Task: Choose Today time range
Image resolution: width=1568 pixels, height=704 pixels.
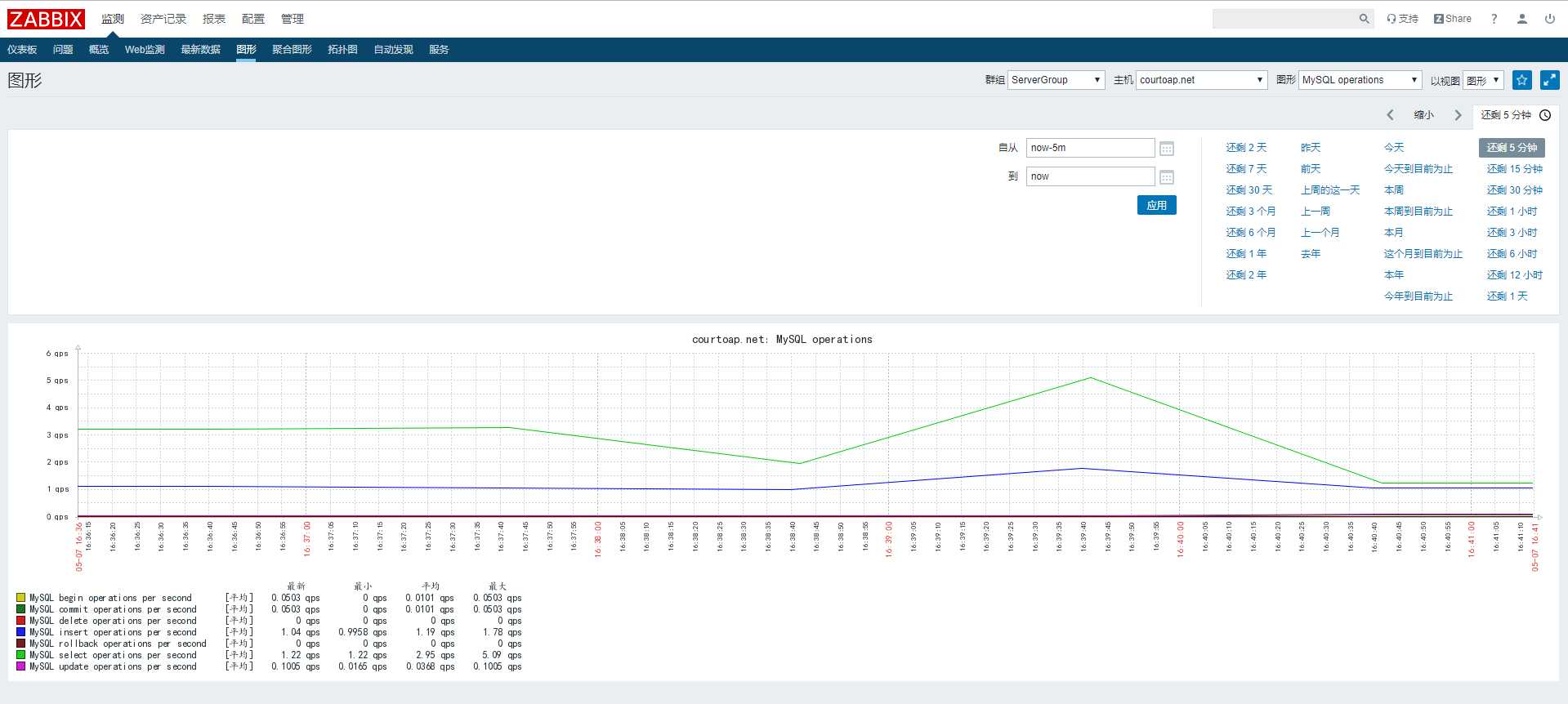Action: tap(1394, 148)
